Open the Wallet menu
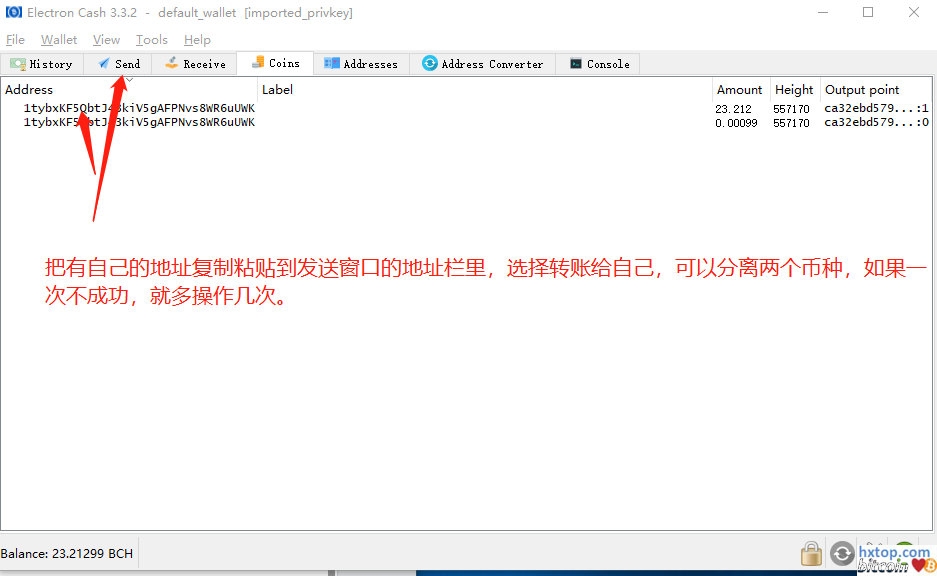This screenshot has height=576, width=937. [x=59, y=40]
